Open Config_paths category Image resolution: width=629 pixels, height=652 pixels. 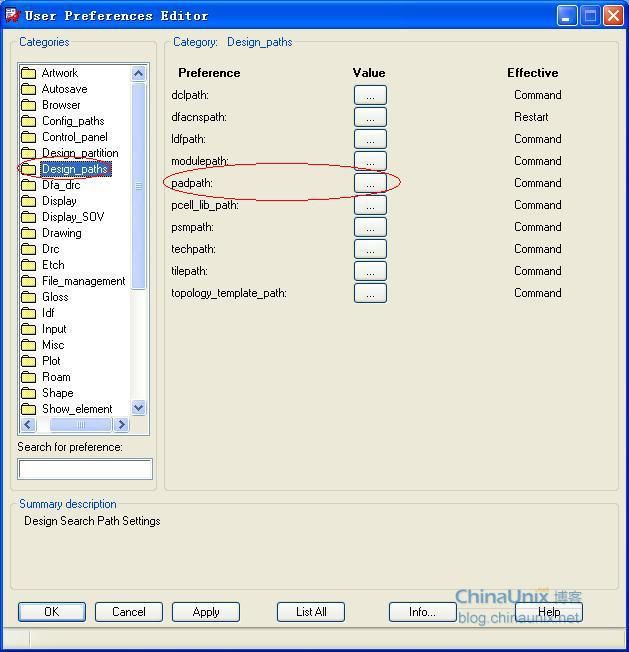point(73,121)
